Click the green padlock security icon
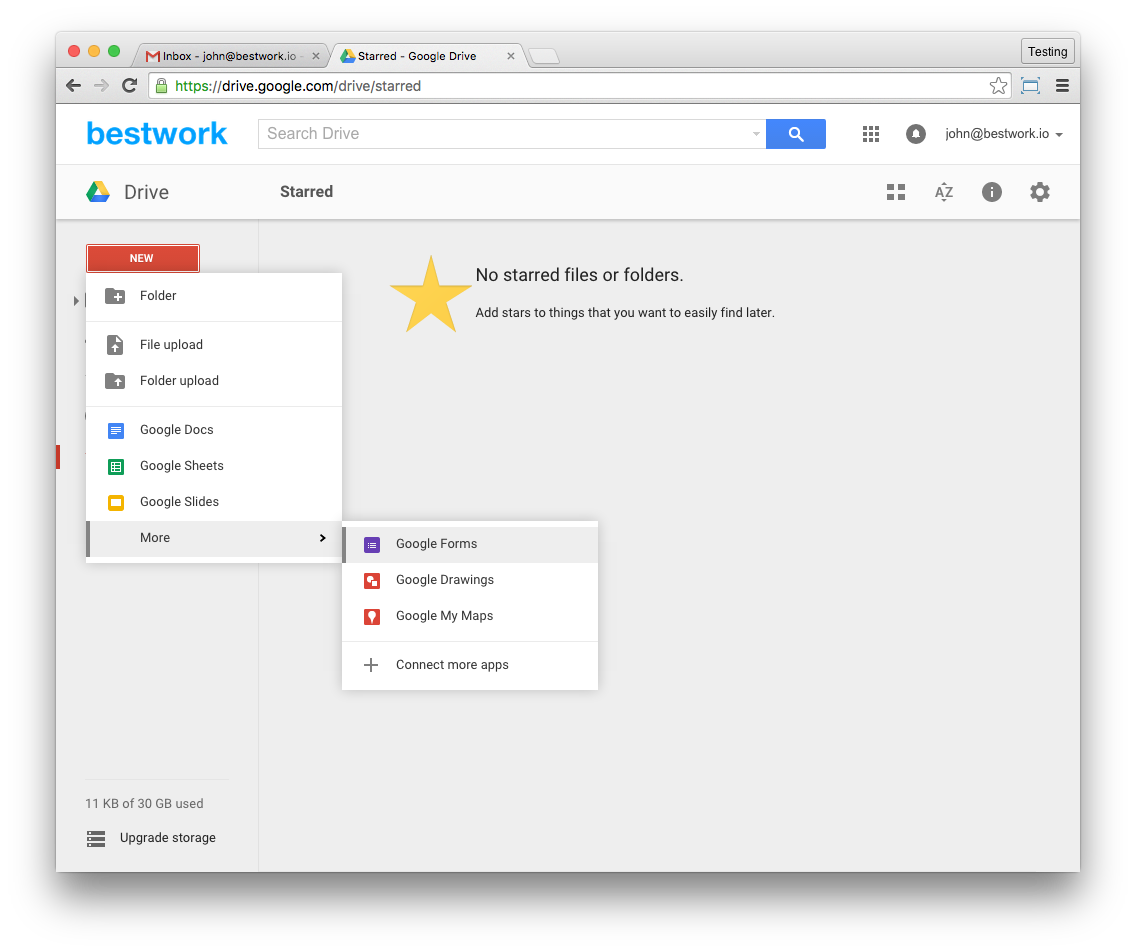The height and width of the screenshot is (952, 1136). click(162, 85)
